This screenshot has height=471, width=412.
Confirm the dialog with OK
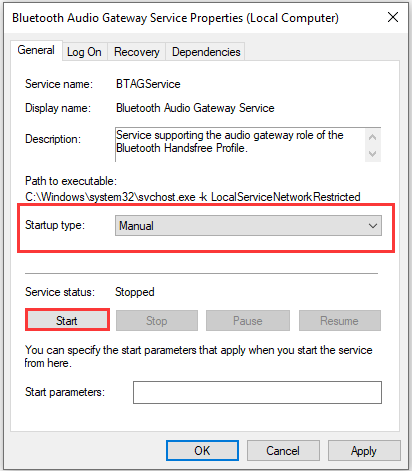pyautogui.click(x=202, y=451)
